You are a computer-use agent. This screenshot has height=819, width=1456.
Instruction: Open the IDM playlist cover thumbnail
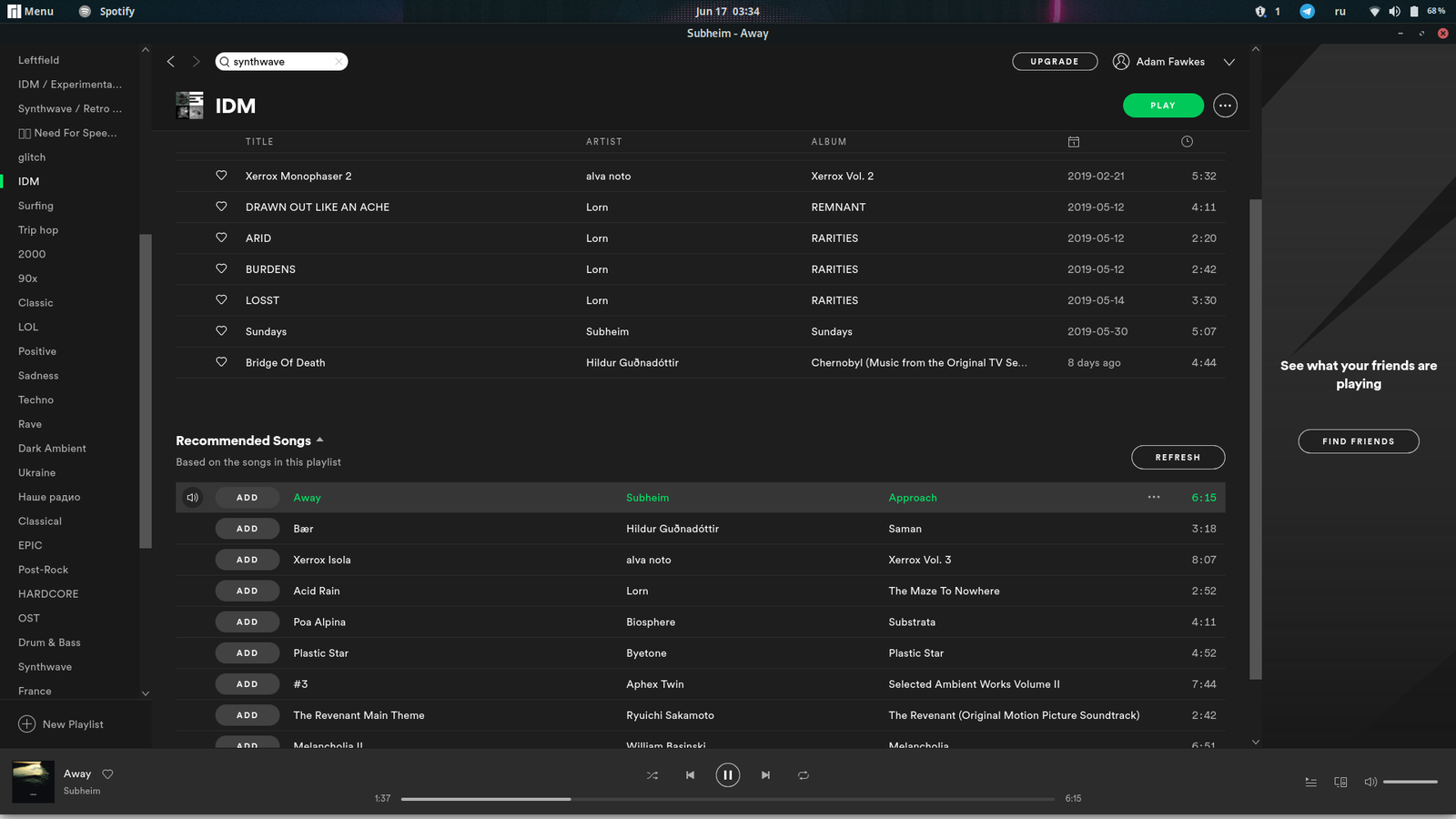click(x=189, y=106)
